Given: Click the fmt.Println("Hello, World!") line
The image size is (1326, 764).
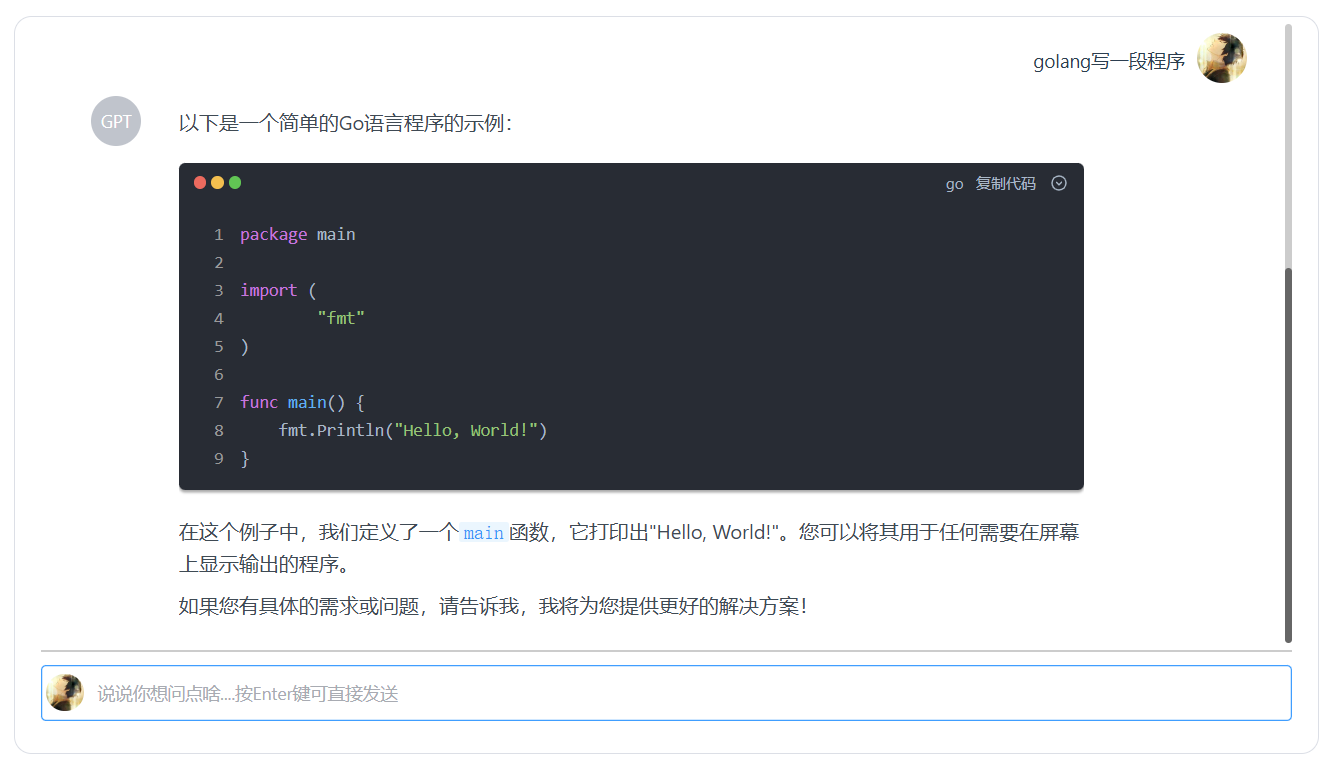Looking at the screenshot, I should [413, 430].
